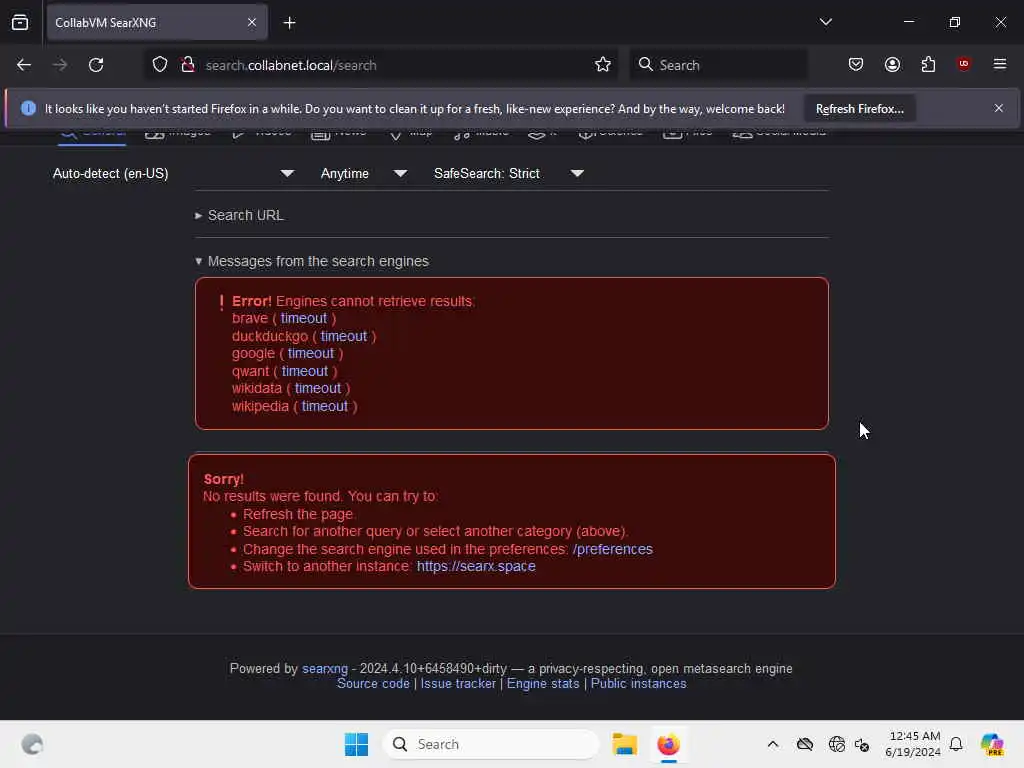1024x768 pixels.
Task: Reload the current page
Action: (96, 65)
